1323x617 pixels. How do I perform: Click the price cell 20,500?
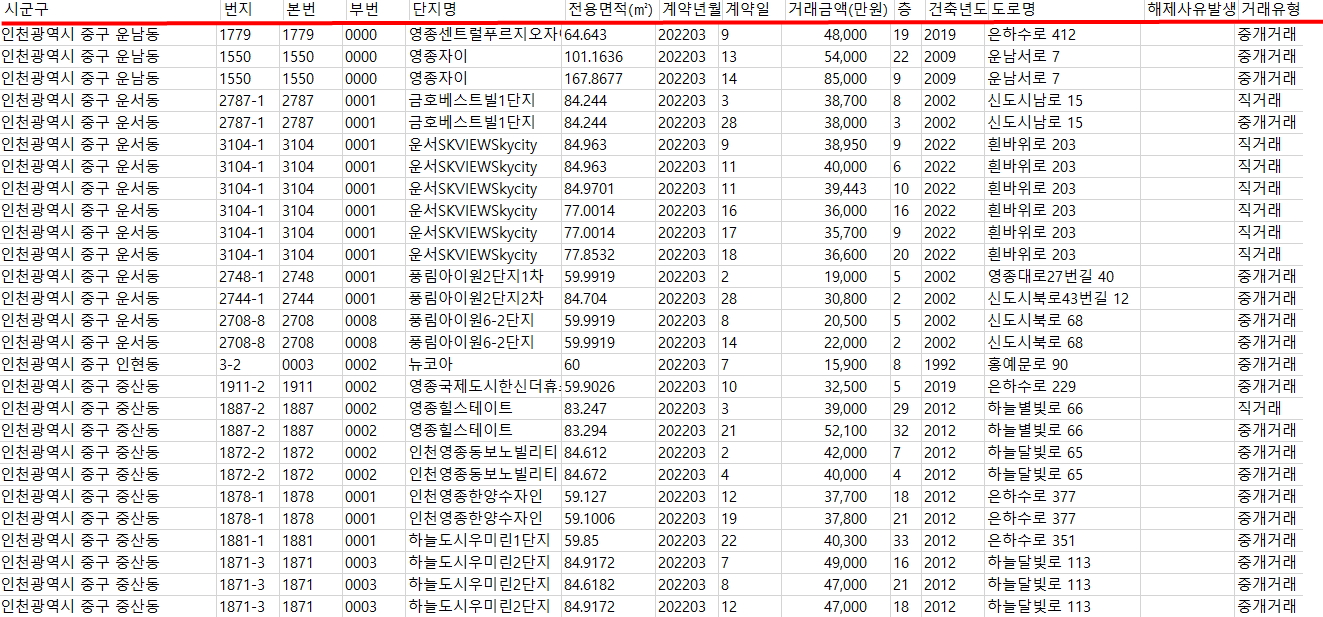tap(846, 321)
